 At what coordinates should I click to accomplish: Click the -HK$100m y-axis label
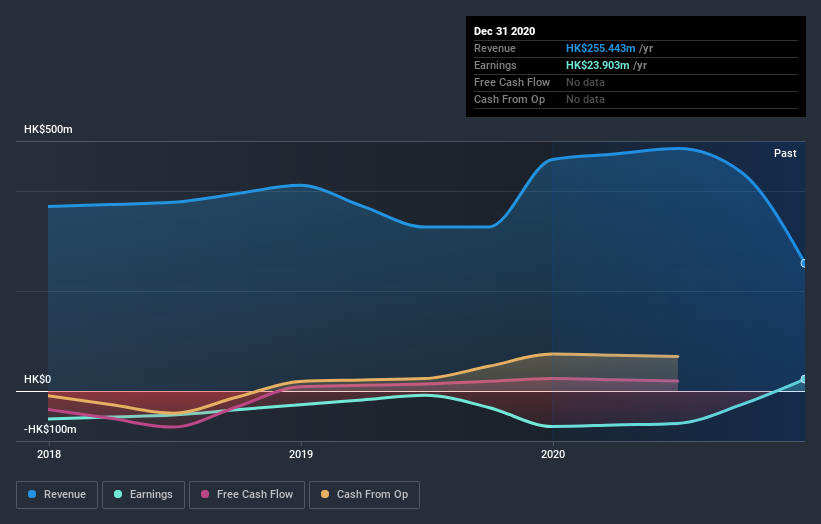50,429
